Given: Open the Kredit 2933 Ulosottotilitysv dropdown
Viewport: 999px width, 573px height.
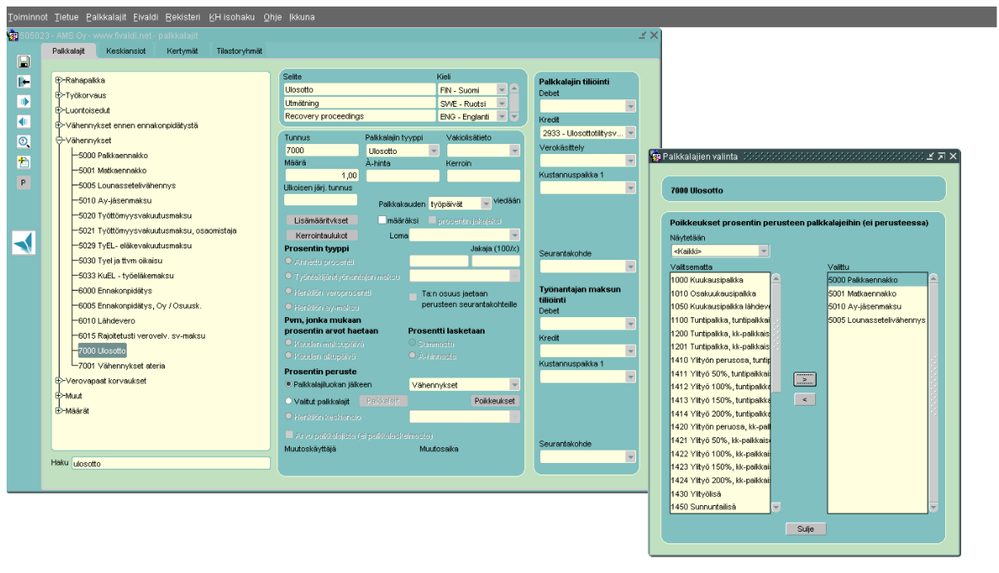Looking at the screenshot, I should (630, 133).
